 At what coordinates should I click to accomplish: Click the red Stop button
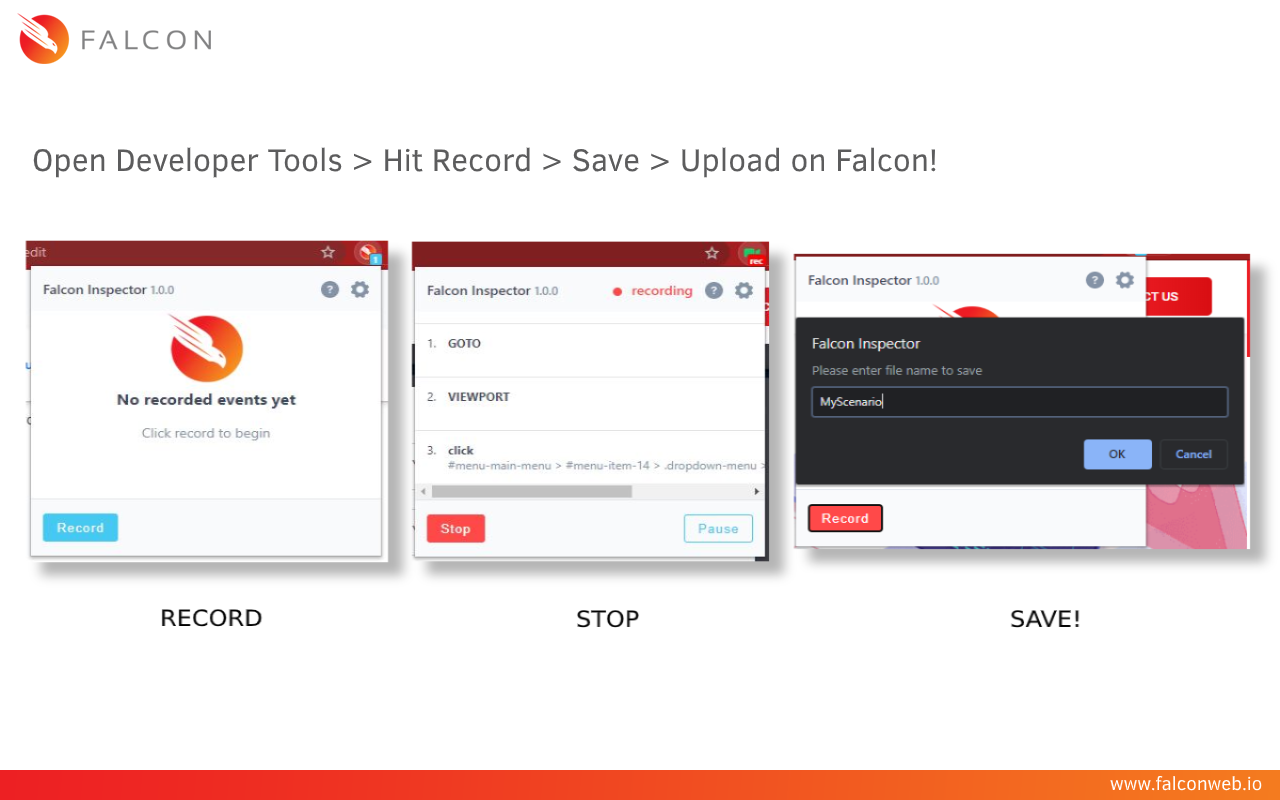[x=456, y=528]
